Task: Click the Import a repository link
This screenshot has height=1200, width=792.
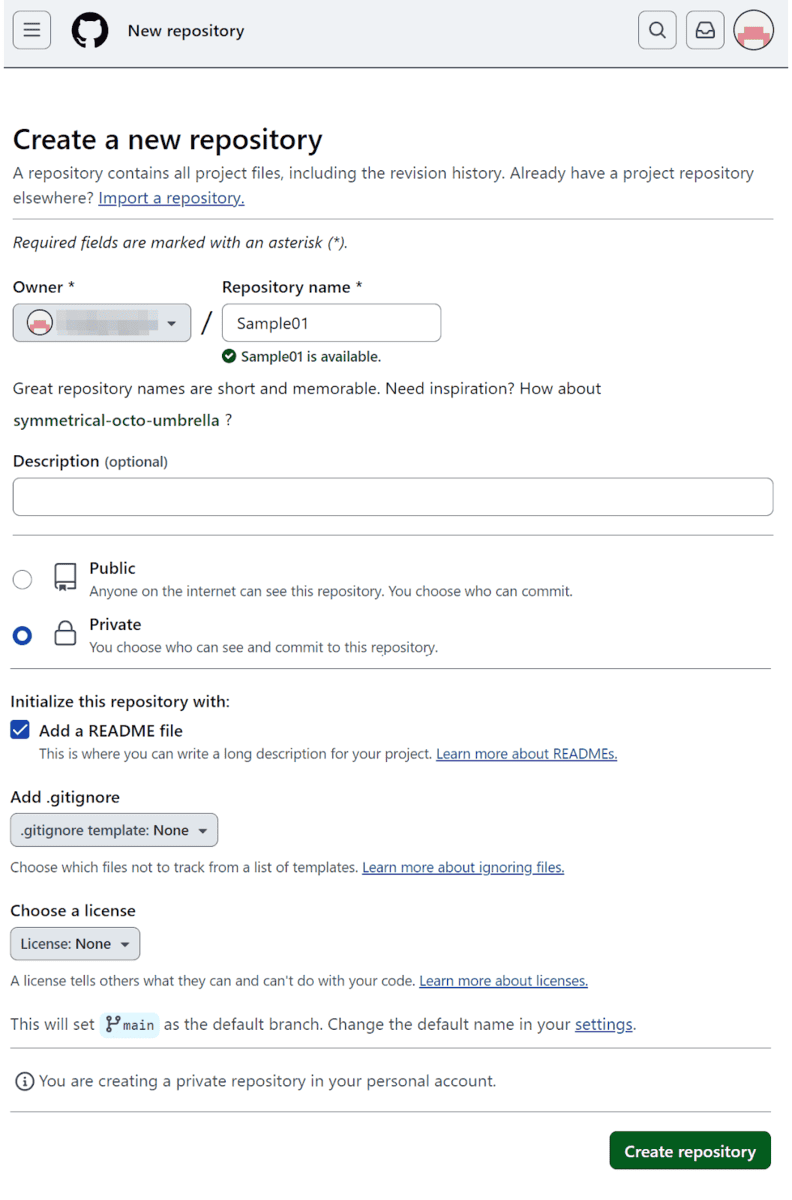Action: click(171, 198)
